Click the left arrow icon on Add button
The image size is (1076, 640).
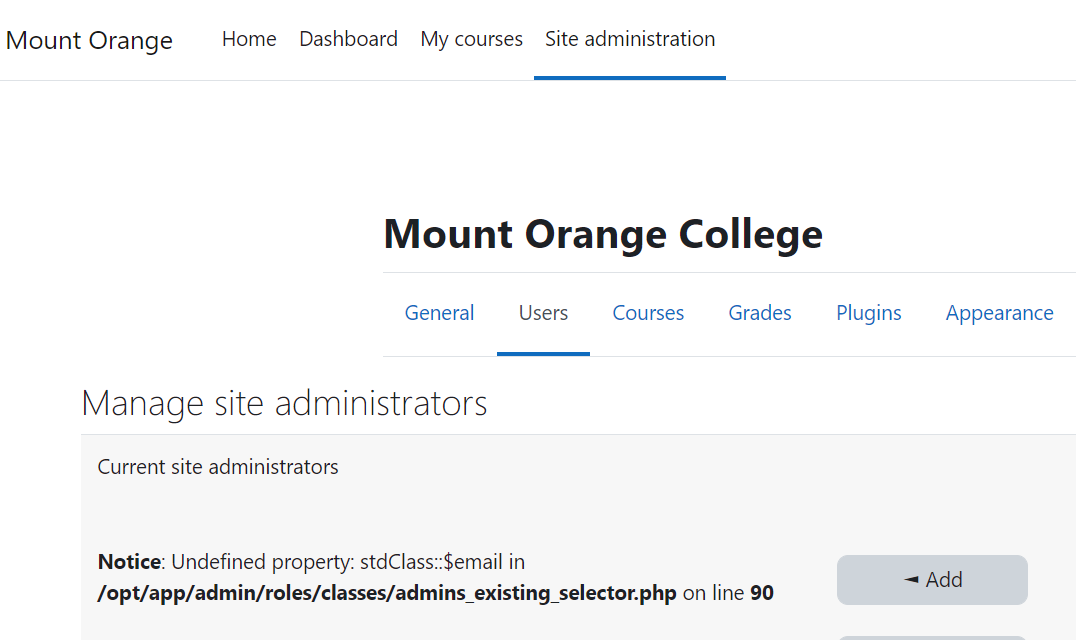pos(911,580)
